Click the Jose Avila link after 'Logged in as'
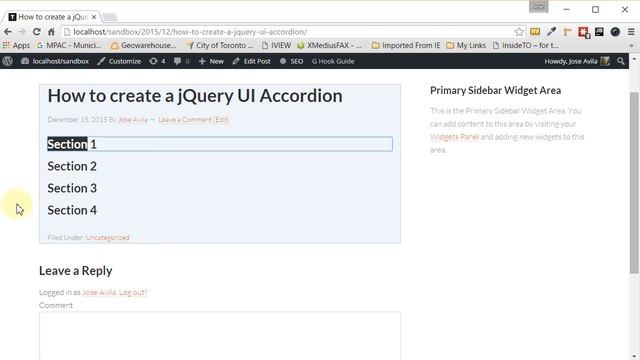 [100, 292]
